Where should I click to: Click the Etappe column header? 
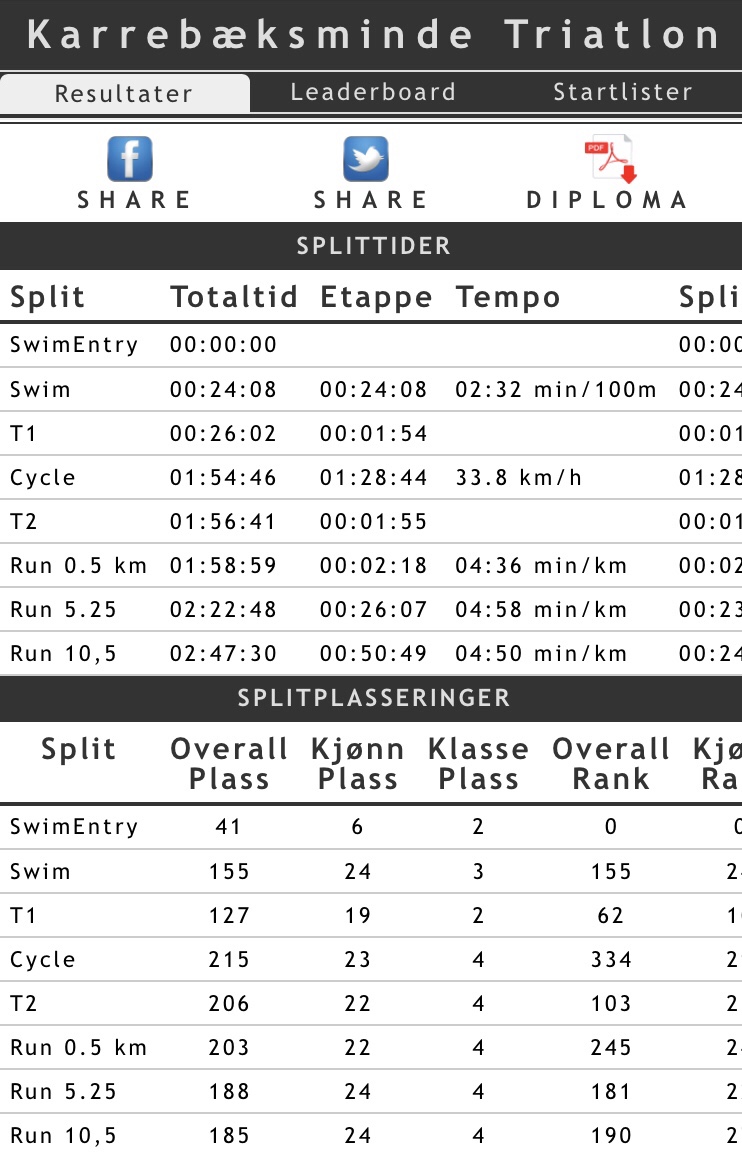(376, 297)
